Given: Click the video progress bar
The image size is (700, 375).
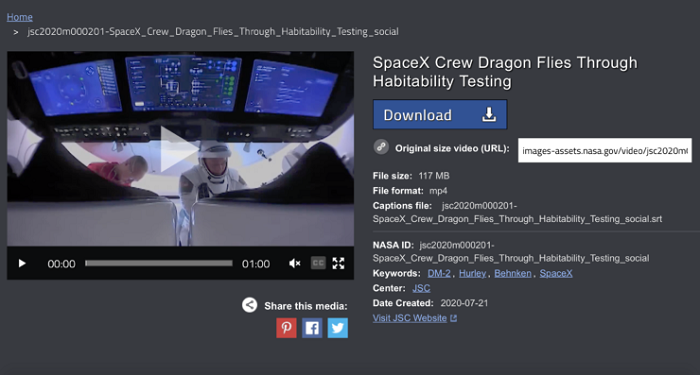Looking at the screenshot, I should coord(159,263).
